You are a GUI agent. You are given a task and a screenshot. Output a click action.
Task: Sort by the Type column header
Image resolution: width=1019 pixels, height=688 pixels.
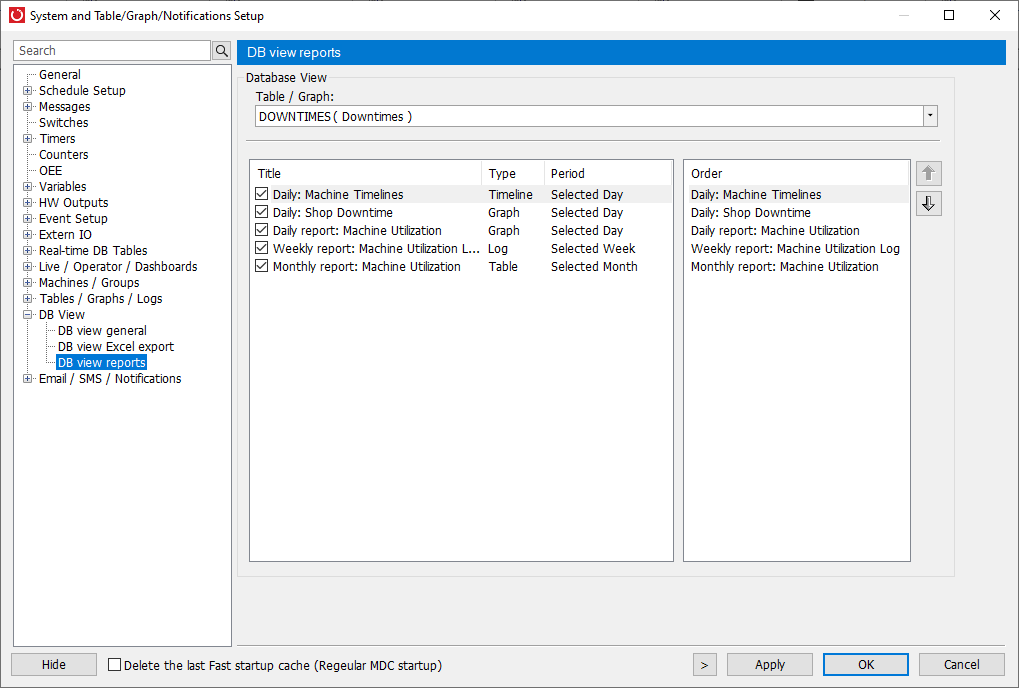pos(513,173)
